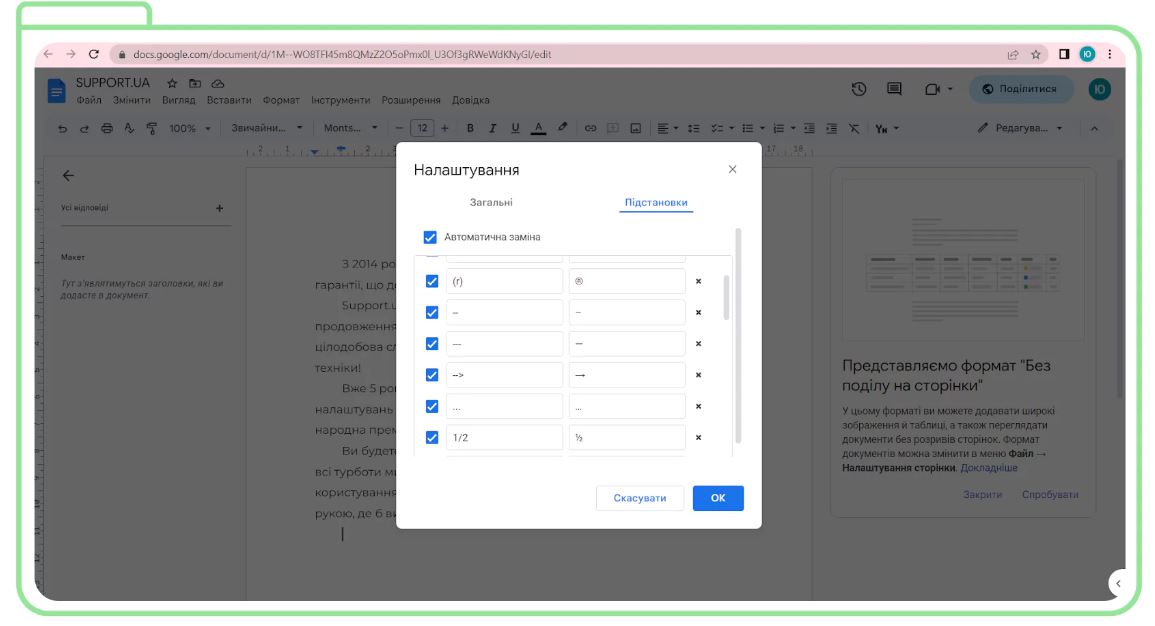Click the add comment icon in toolbar
Viewport: 1155px width, 626px height.
[613, 128]
